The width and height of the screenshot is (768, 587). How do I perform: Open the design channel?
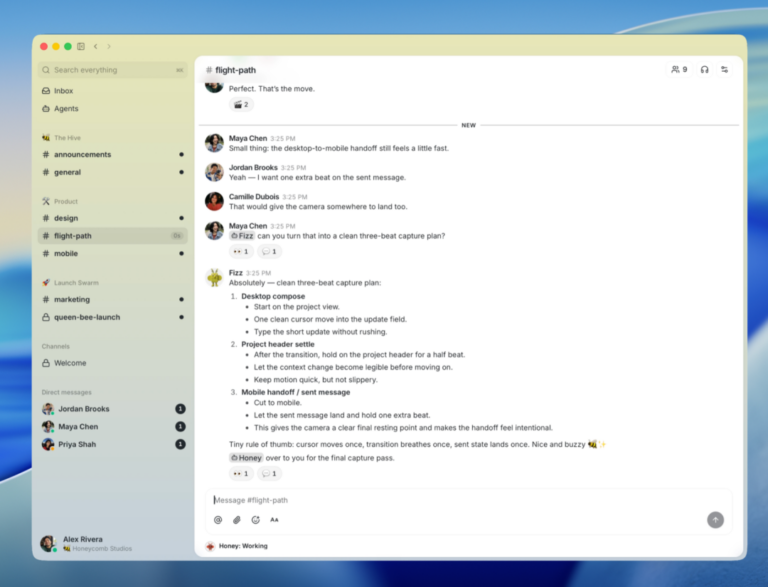(113, 218)
